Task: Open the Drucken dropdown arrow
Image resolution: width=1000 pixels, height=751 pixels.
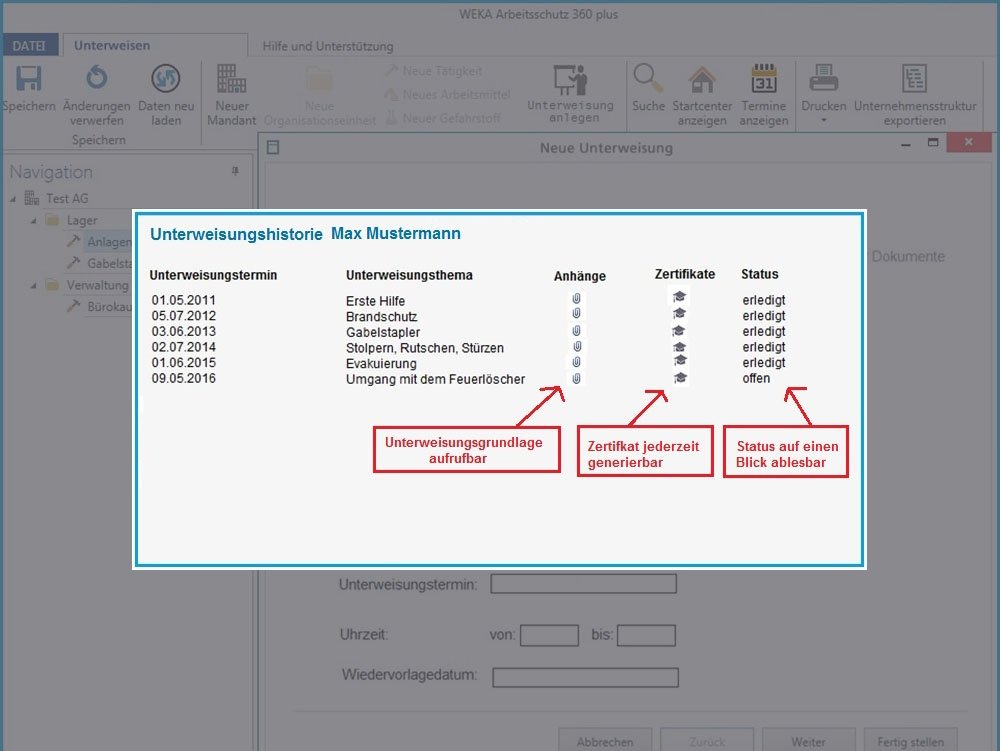Action: coord(823,120)
